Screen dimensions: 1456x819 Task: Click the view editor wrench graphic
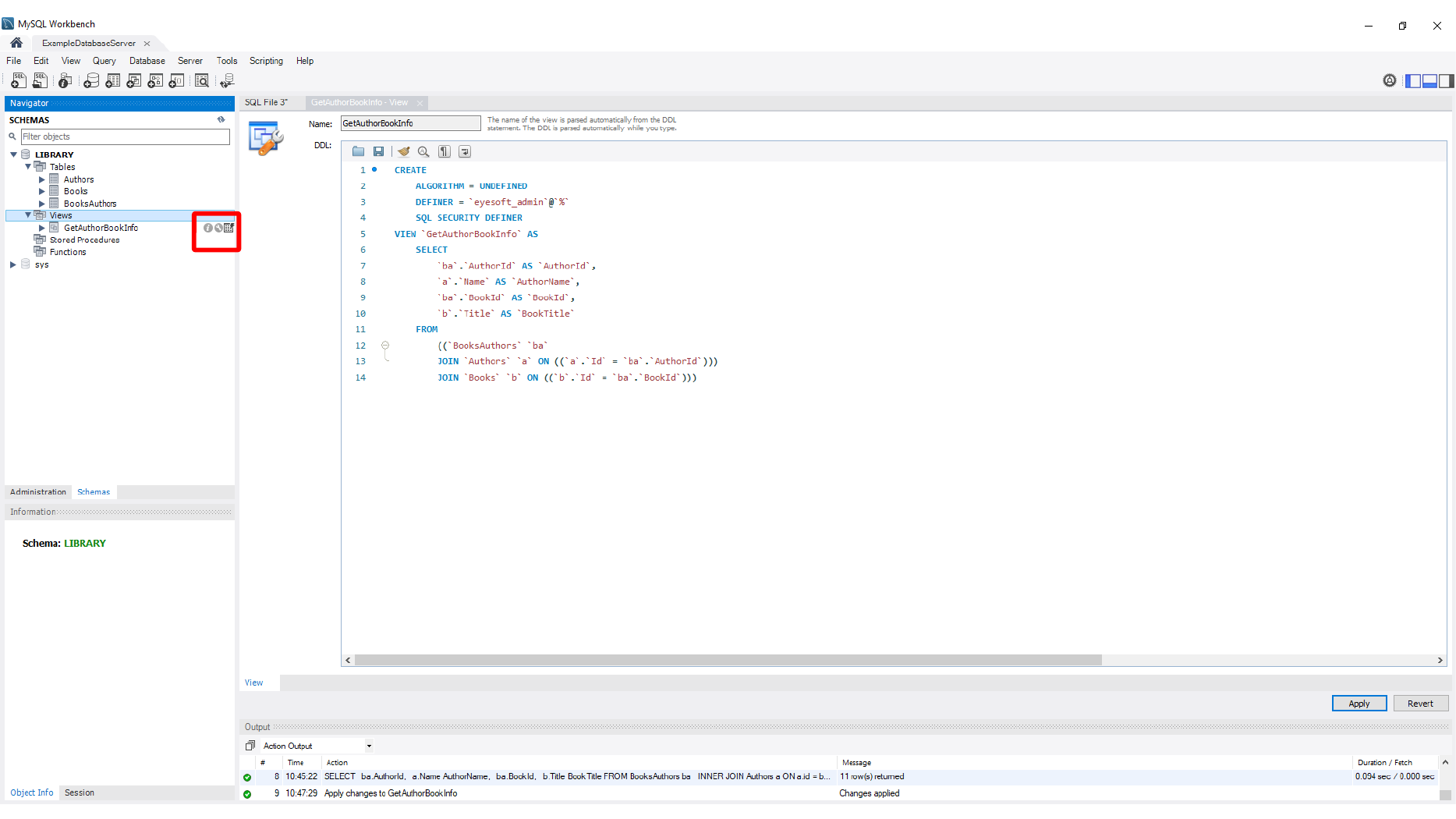click(266, 139)
